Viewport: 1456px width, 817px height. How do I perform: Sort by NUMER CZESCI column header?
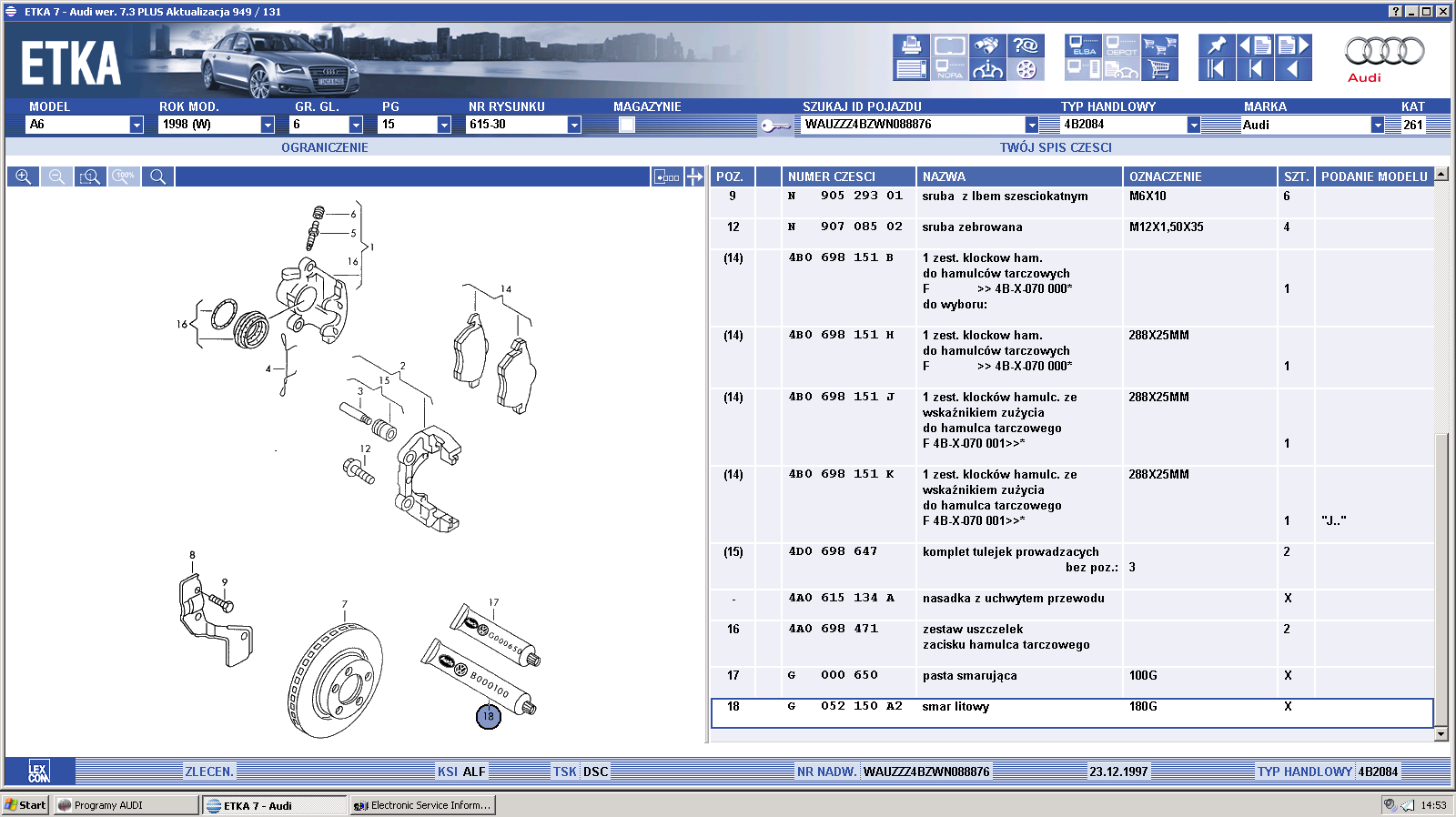(x=848, y=177)
